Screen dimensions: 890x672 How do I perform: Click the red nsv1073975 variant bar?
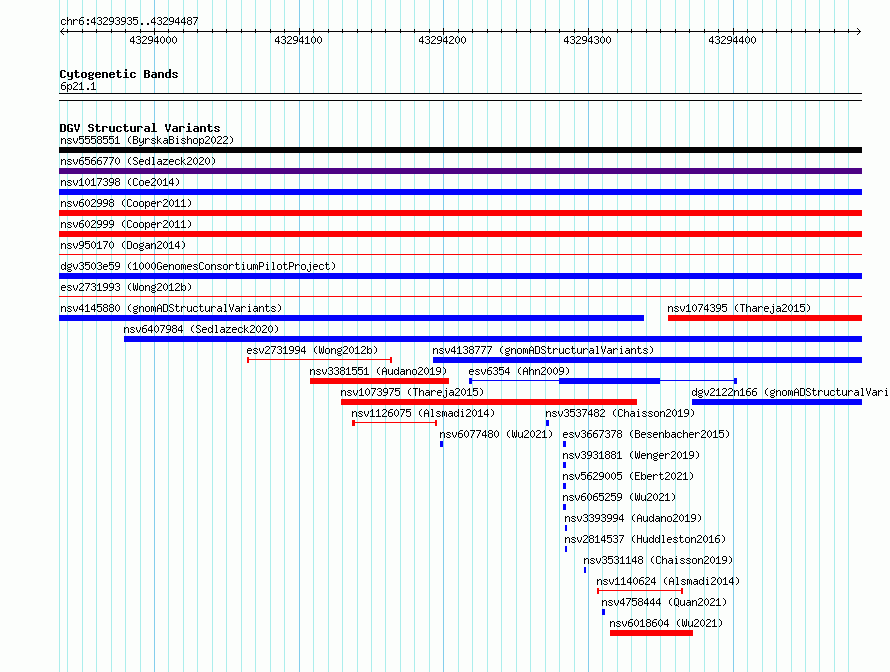coord(489,402)
